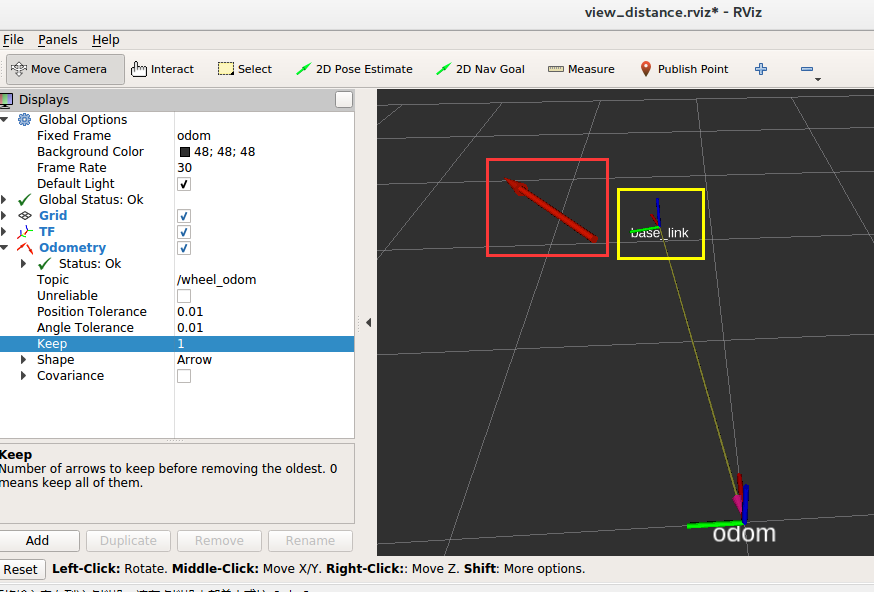Image resolution: width=874 pixels, height=592 pixels.
Task: Collapse the left panel with arrow handle
Action: (x=368, y=323)
